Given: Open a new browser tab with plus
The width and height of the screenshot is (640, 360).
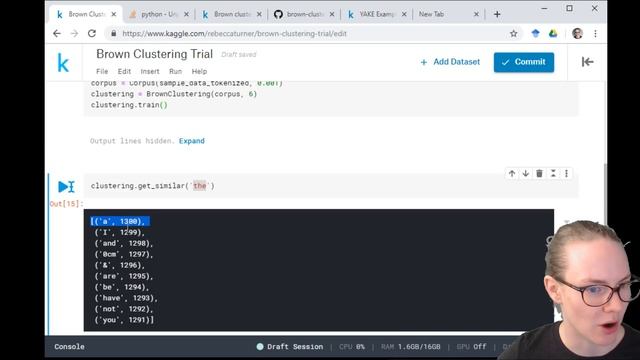Looking at the screenshot, I should (497, 14).
